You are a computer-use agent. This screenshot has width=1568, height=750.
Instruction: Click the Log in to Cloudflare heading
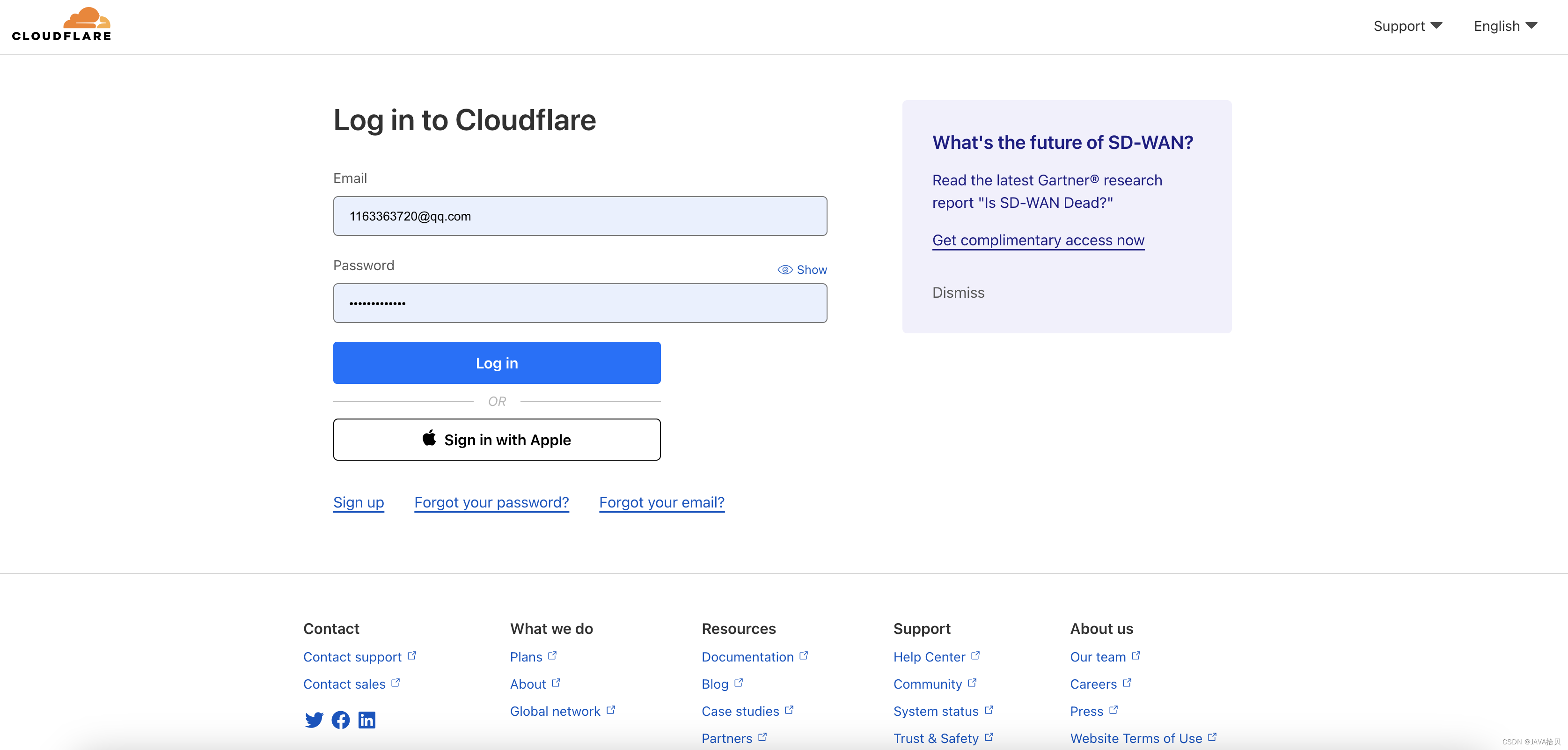464,120
